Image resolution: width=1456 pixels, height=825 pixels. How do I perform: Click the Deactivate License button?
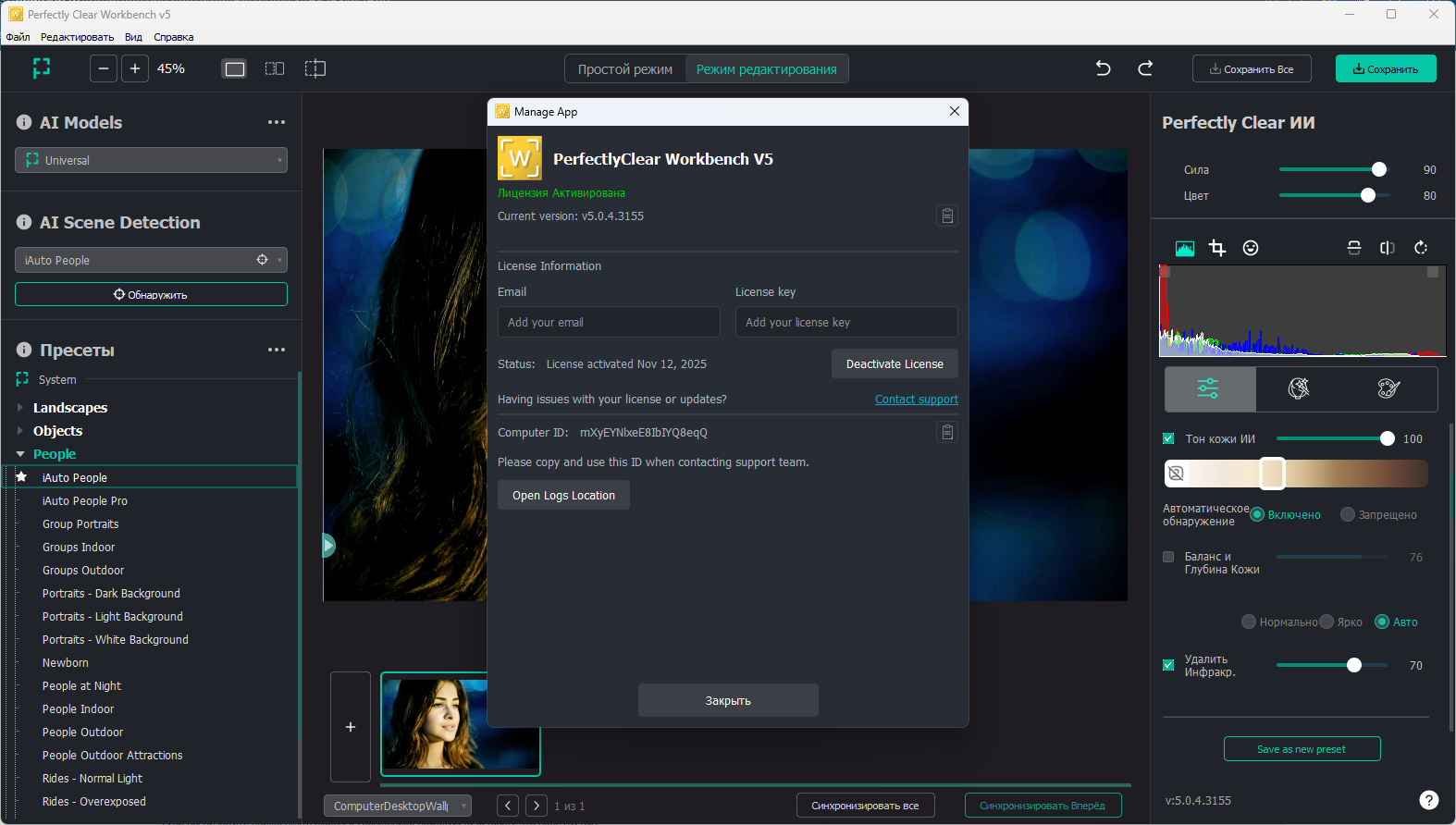(x=895, y=364)
